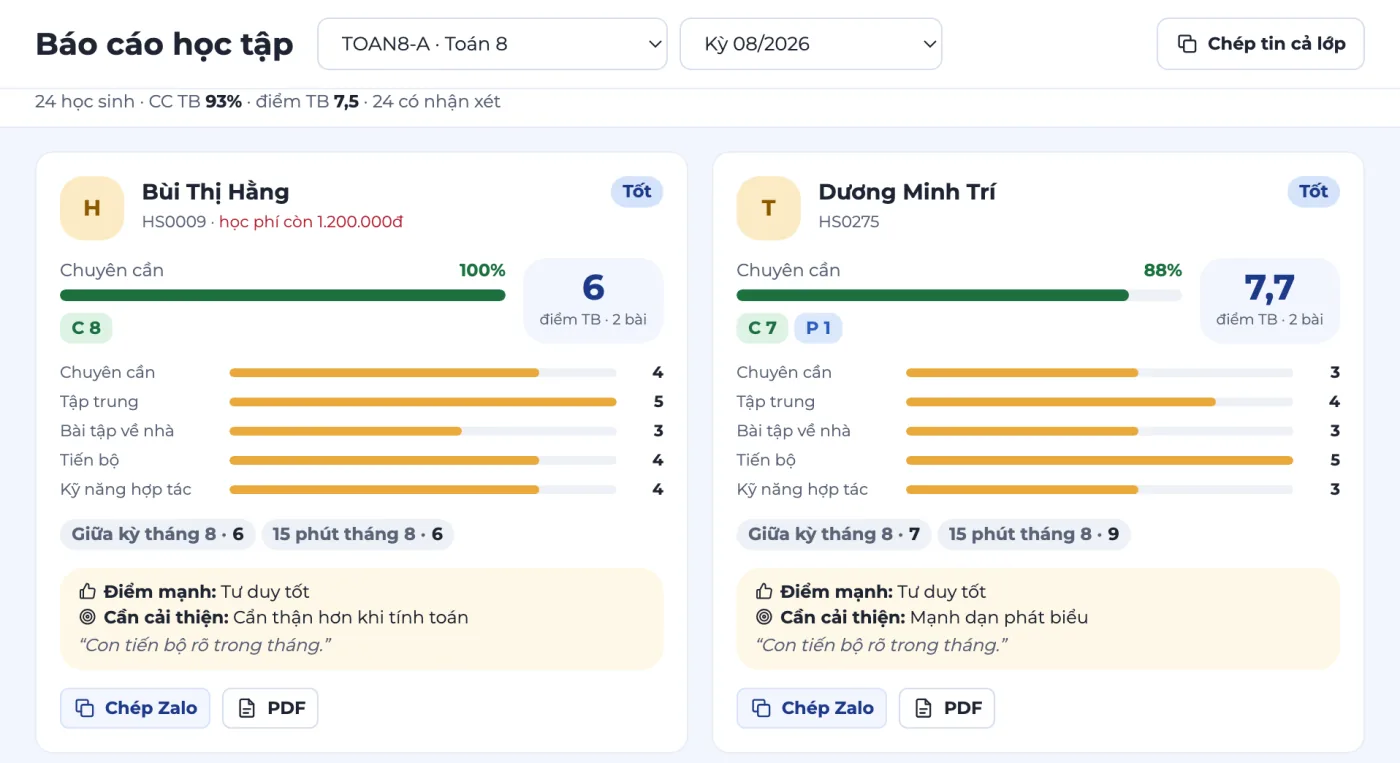Click Tập trung rating bar for Bùi Thị Hằng

click(423, 402)
